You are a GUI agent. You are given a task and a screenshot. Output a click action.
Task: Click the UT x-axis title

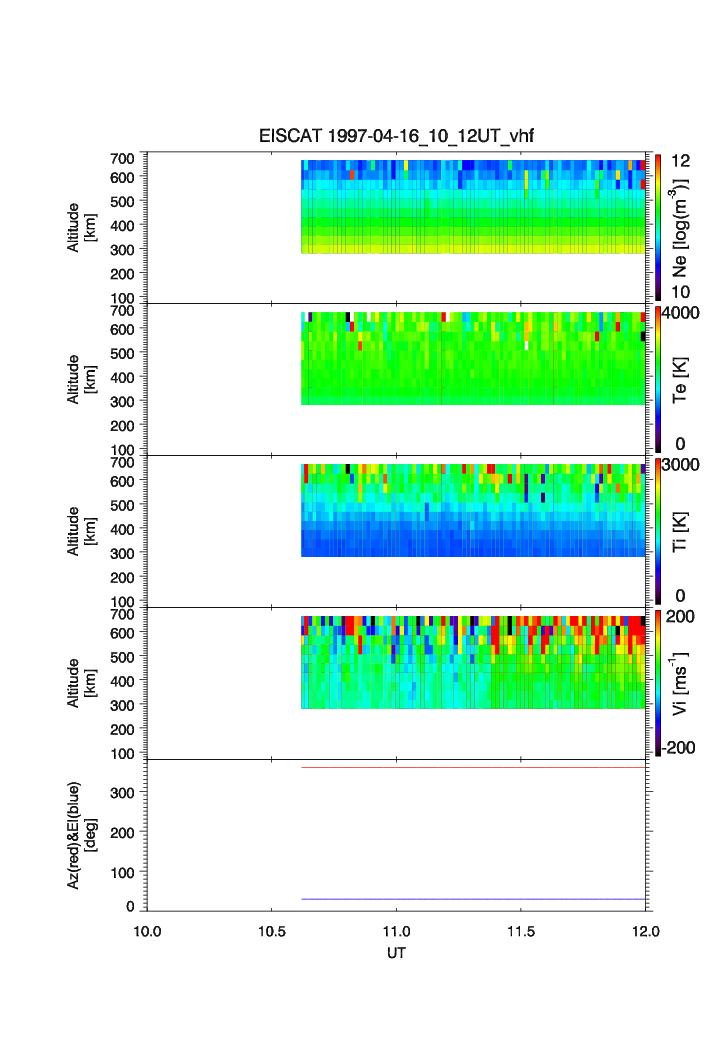click(396, 953)
